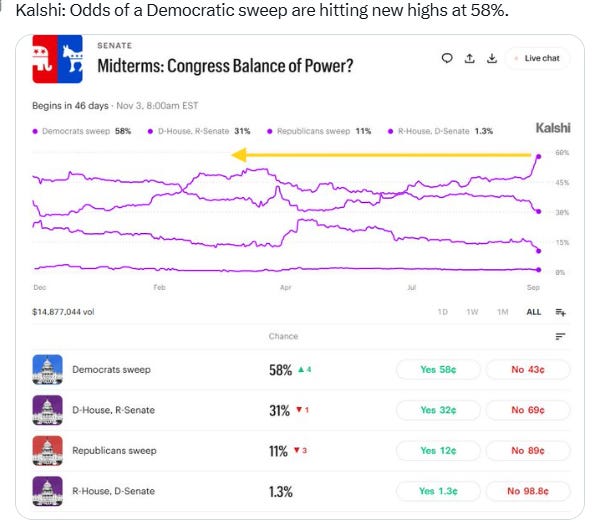Viewport: 599px width, 522px height.
Task: Open the sort icon next to Chance
Action: click(560, 336)
